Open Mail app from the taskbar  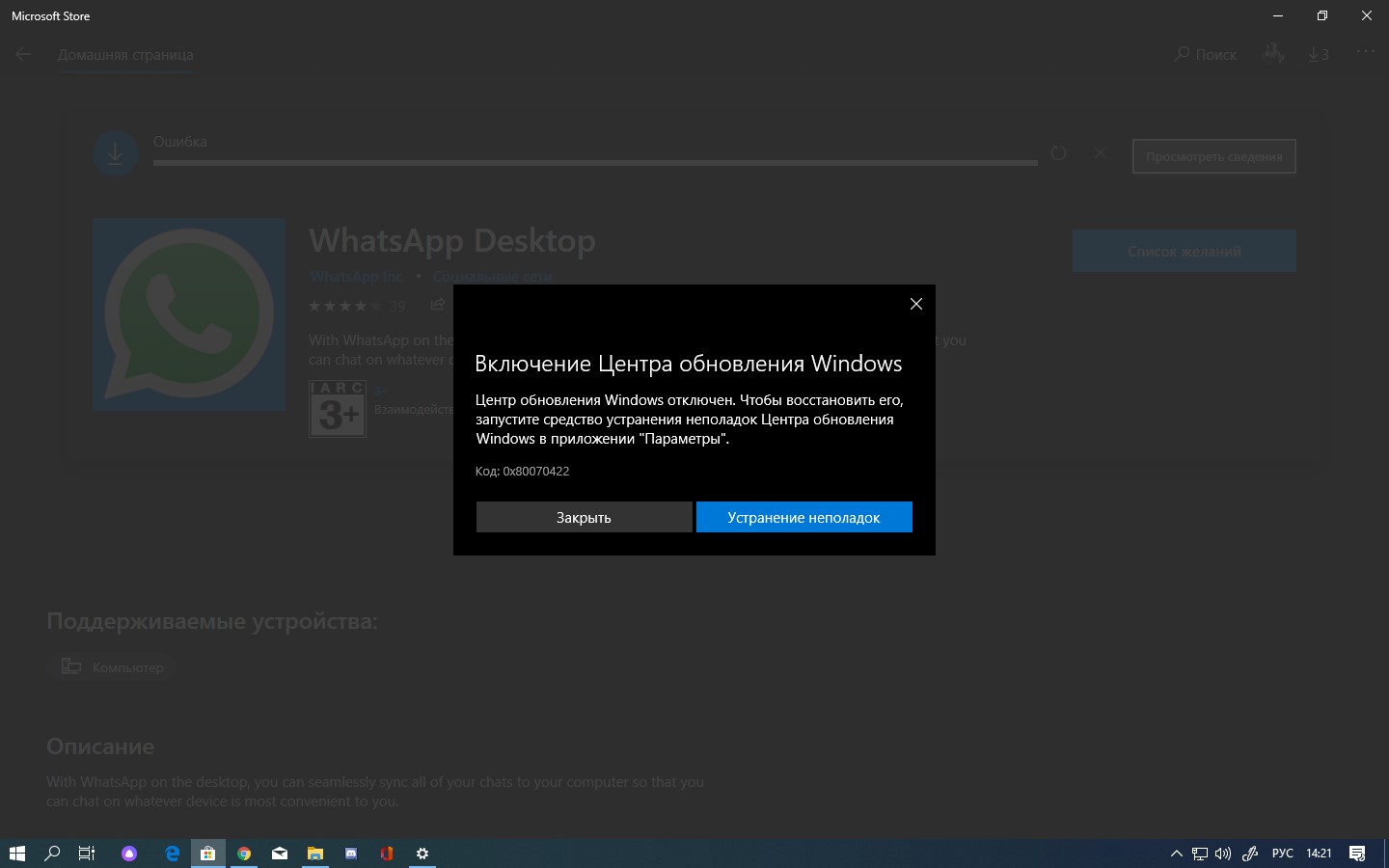click(x=280, y=853)
